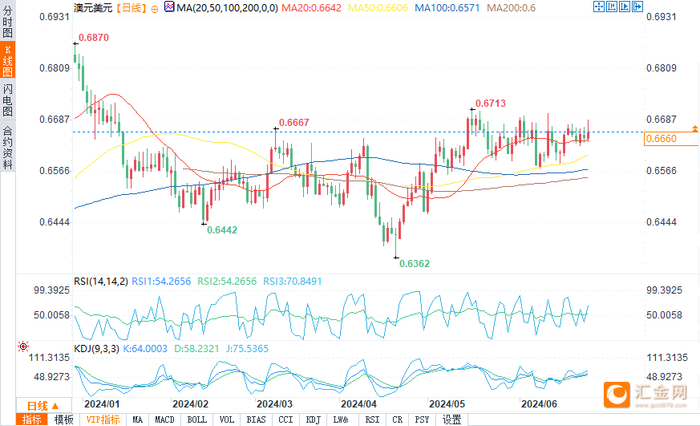Click the RSI2:54.2656 value

[x=227, y=281]
